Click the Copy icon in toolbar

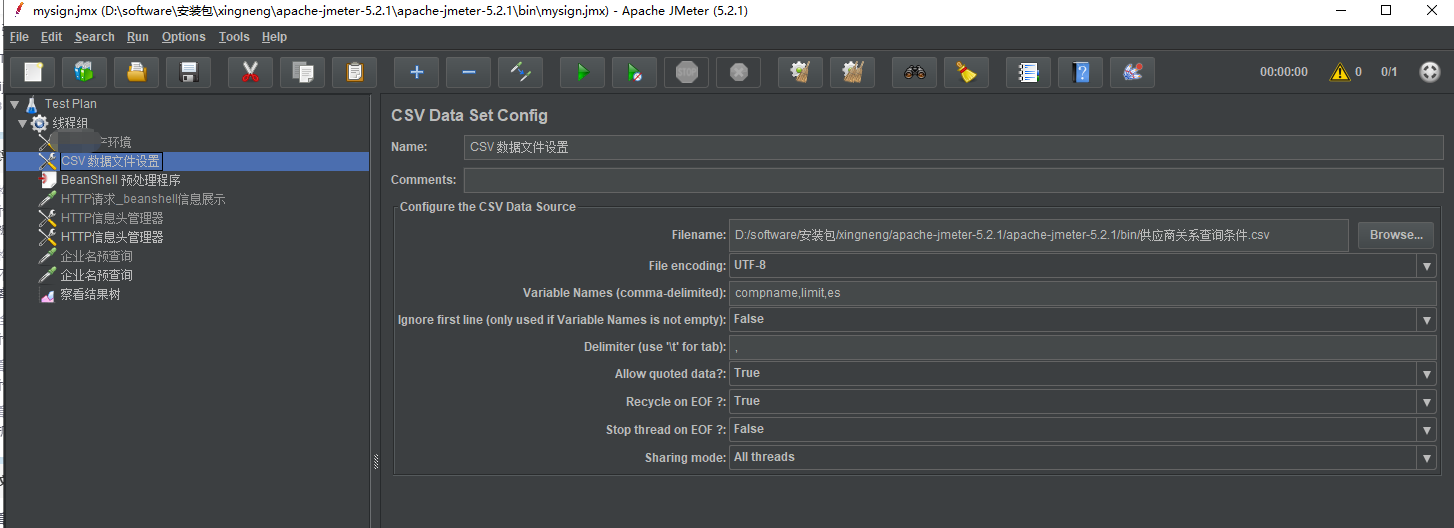tap(302, 72)
